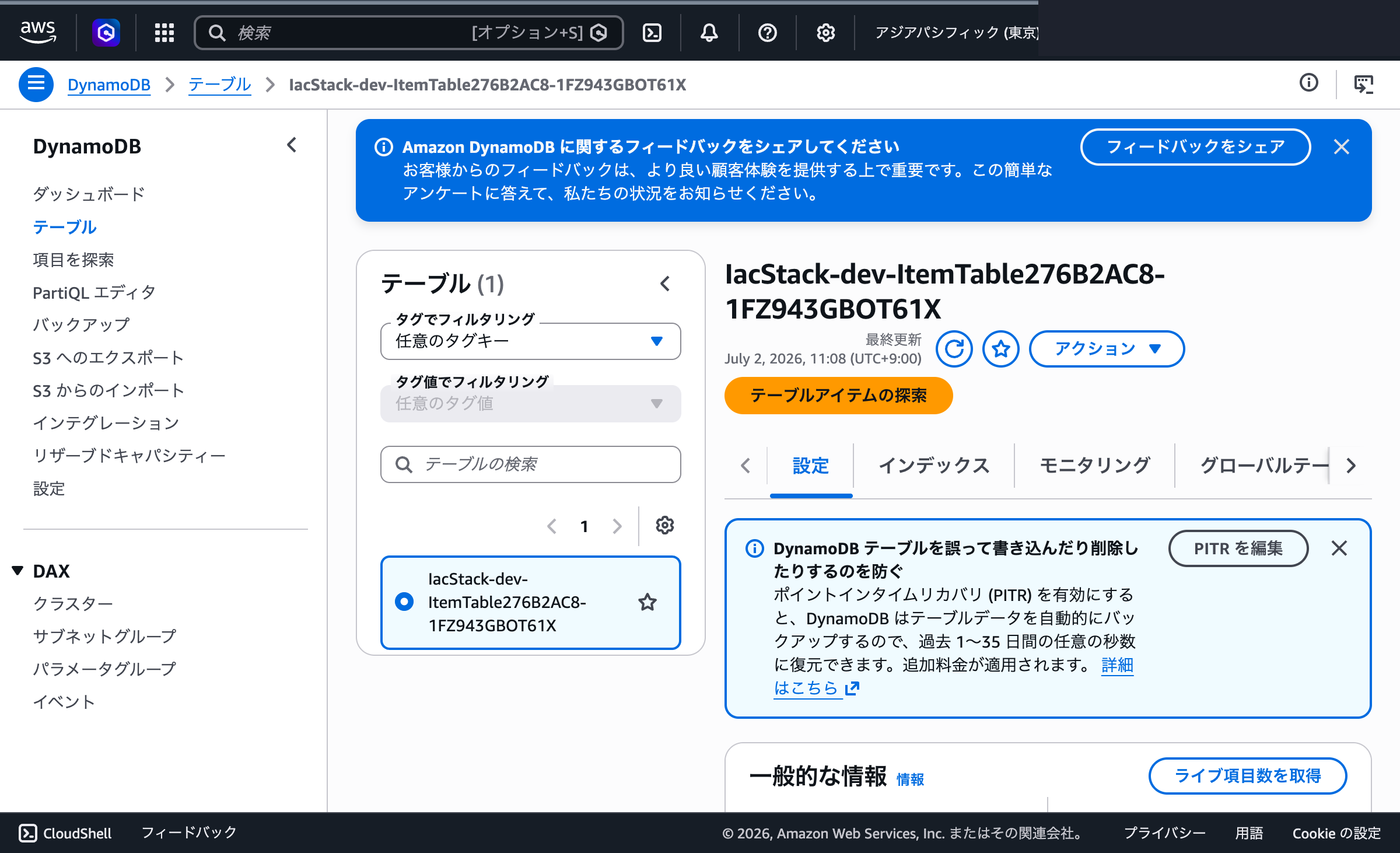1400x853 pixels.
Task: Open the AWS home logo
Action: 38,32
